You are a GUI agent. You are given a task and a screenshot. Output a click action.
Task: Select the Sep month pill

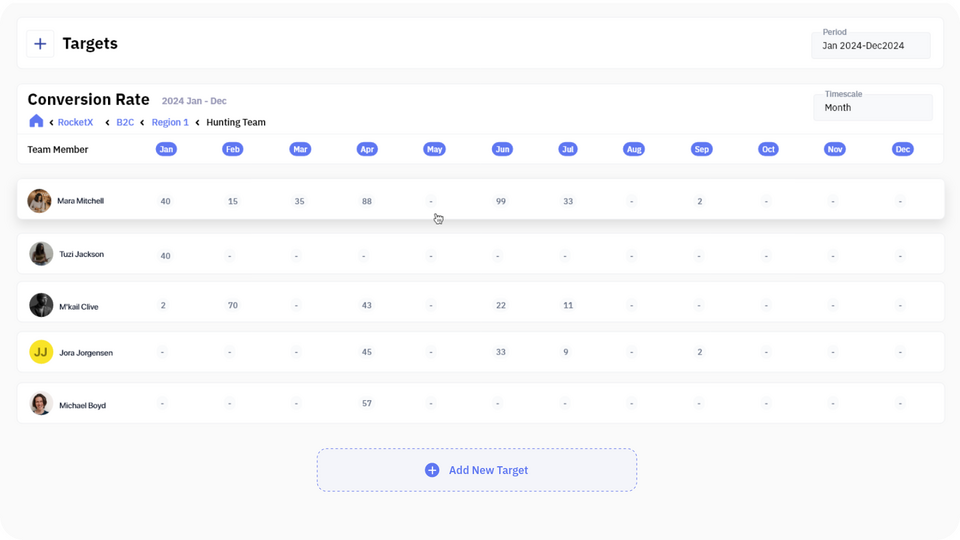702,149
